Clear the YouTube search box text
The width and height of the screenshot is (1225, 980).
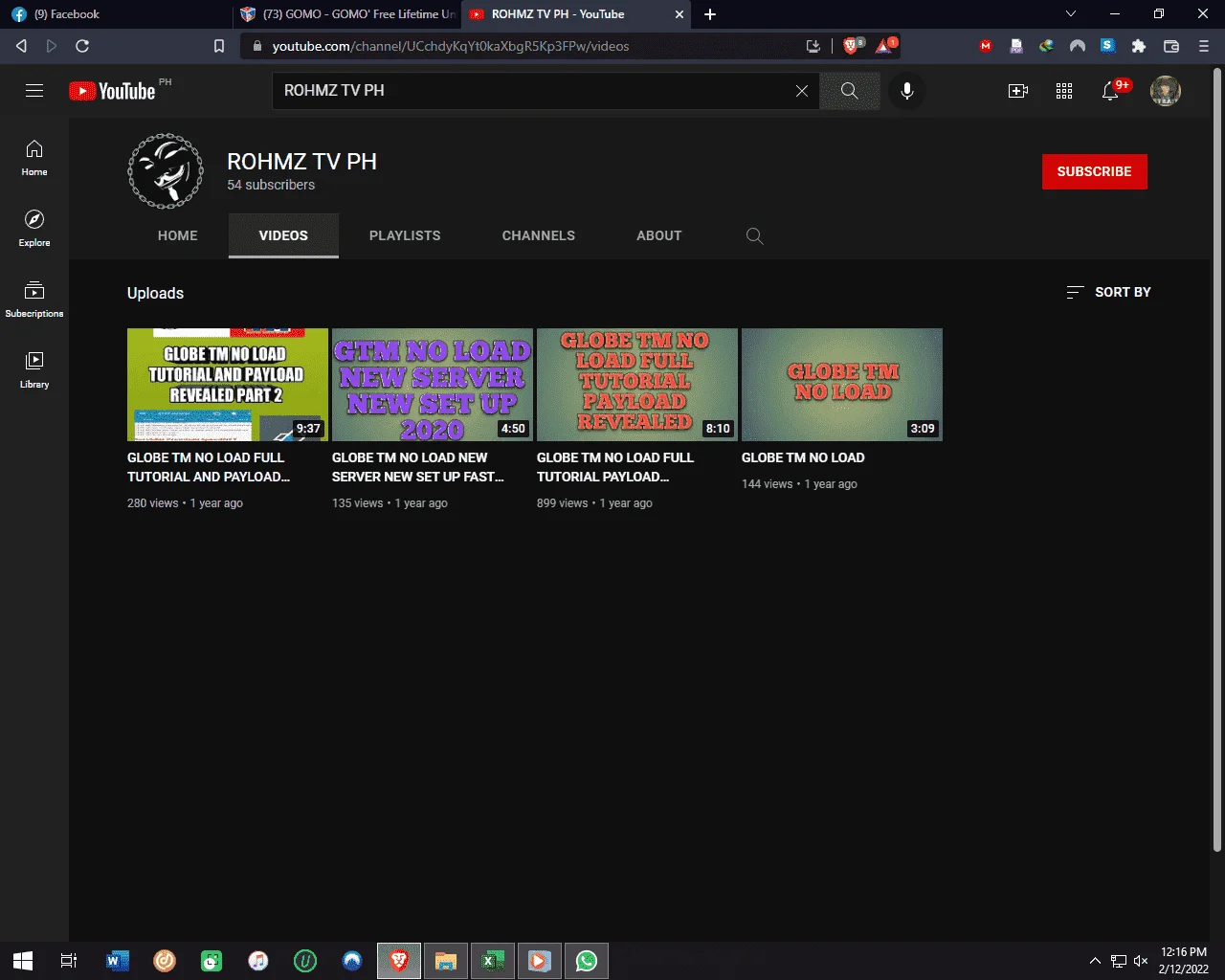(802, 91)
